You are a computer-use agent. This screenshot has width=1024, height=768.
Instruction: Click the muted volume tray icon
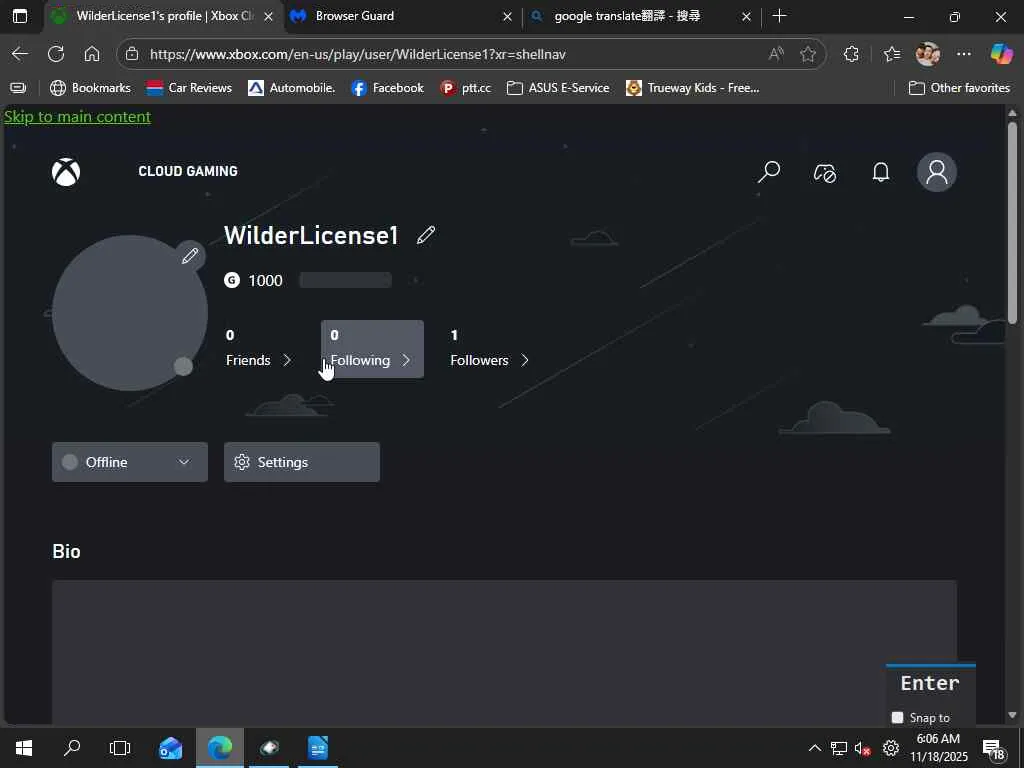(863, 748)
